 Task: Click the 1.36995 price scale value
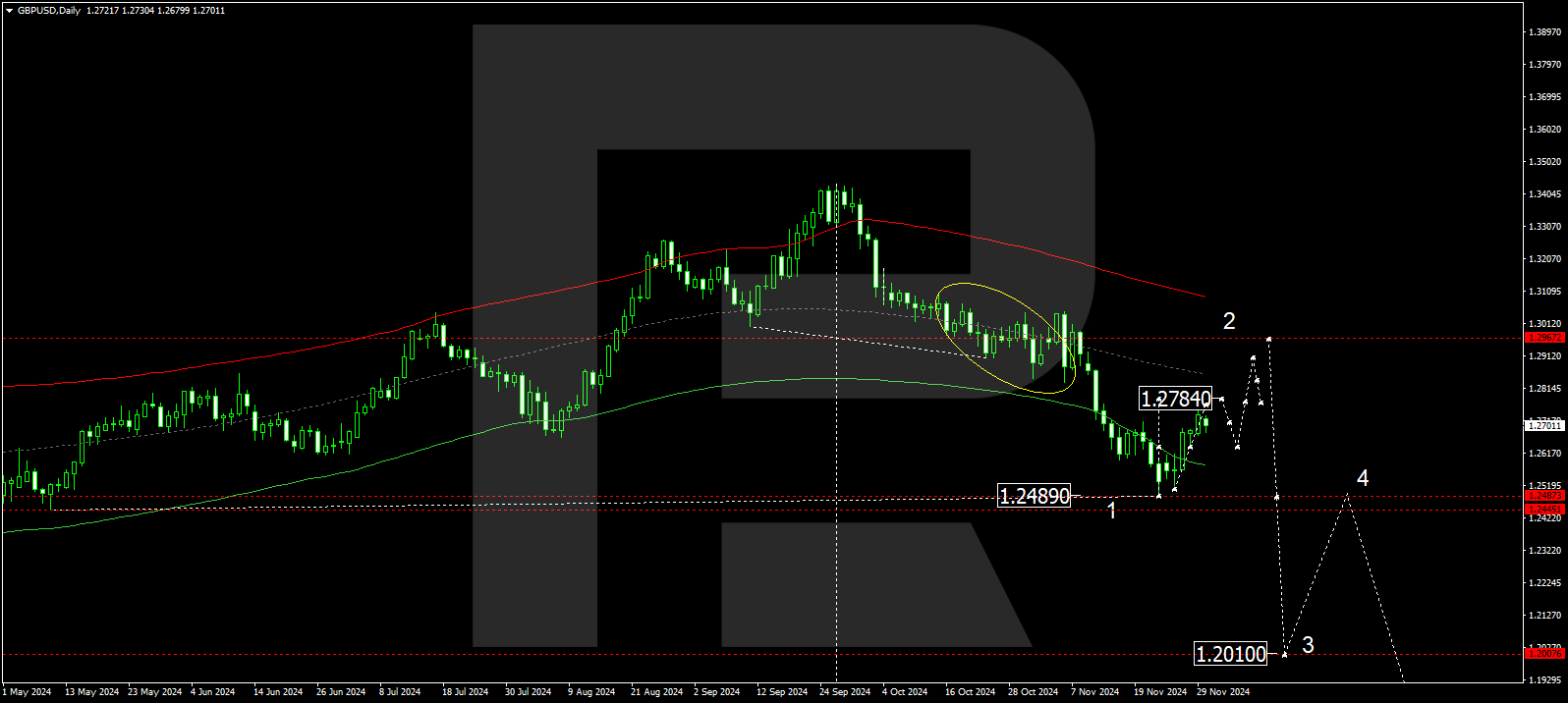[x=1544, y=97]
